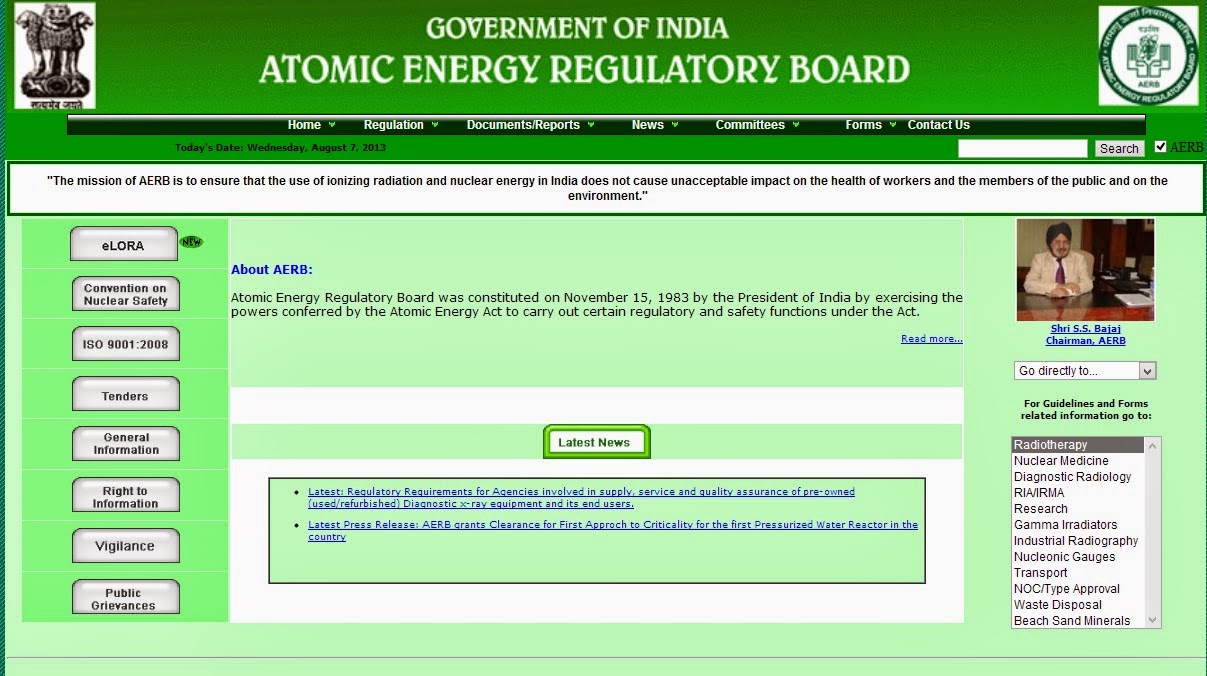
Task: Expand the Home menu arrow
Action: tap(332, 125)
